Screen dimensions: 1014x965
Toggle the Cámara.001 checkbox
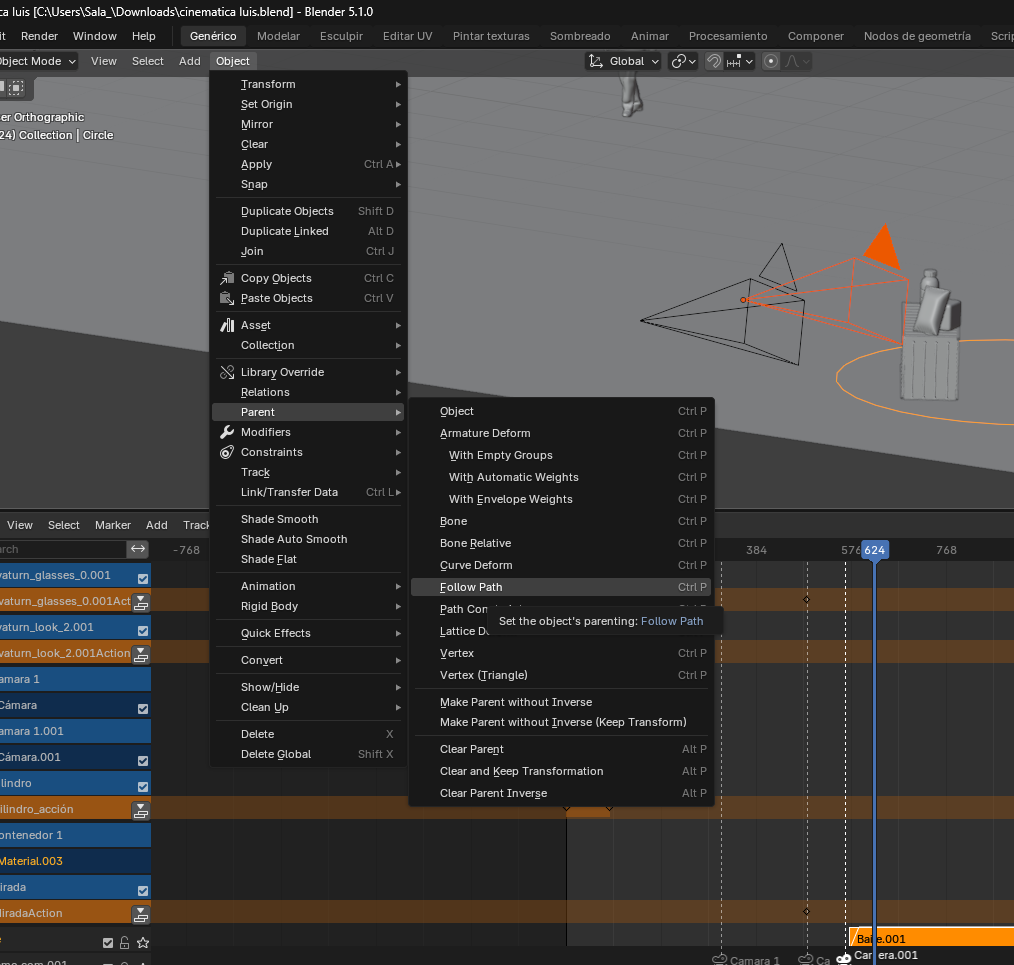[x=143, y=758]
